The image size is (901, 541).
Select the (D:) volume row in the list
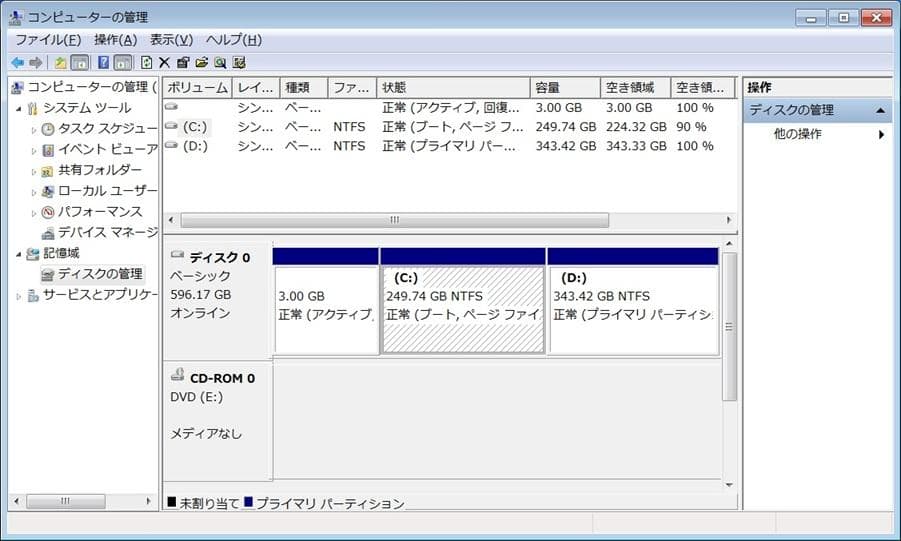point(450,146)
